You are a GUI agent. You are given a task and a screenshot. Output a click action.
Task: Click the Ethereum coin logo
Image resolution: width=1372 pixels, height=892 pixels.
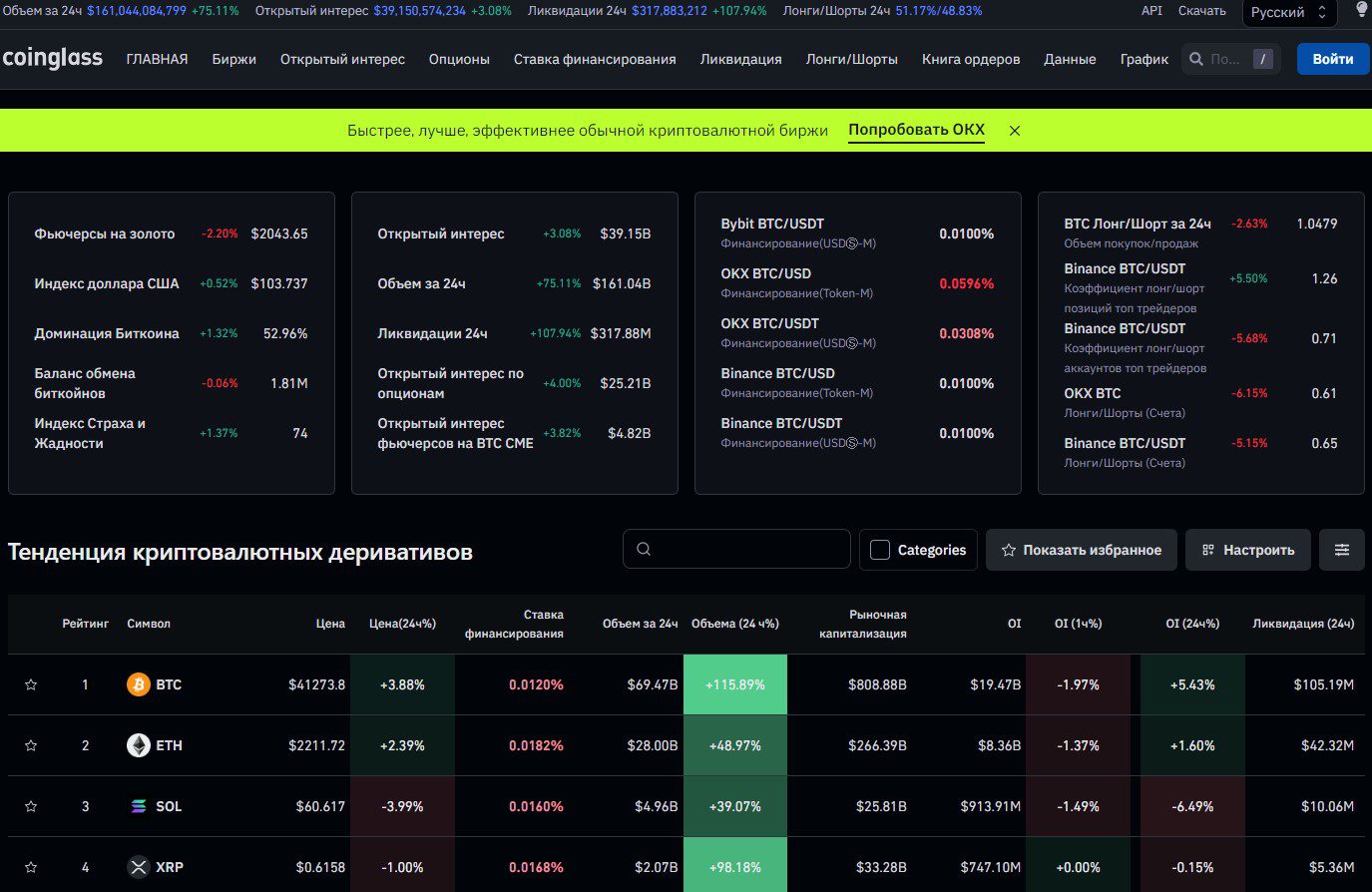click(138, 745)
